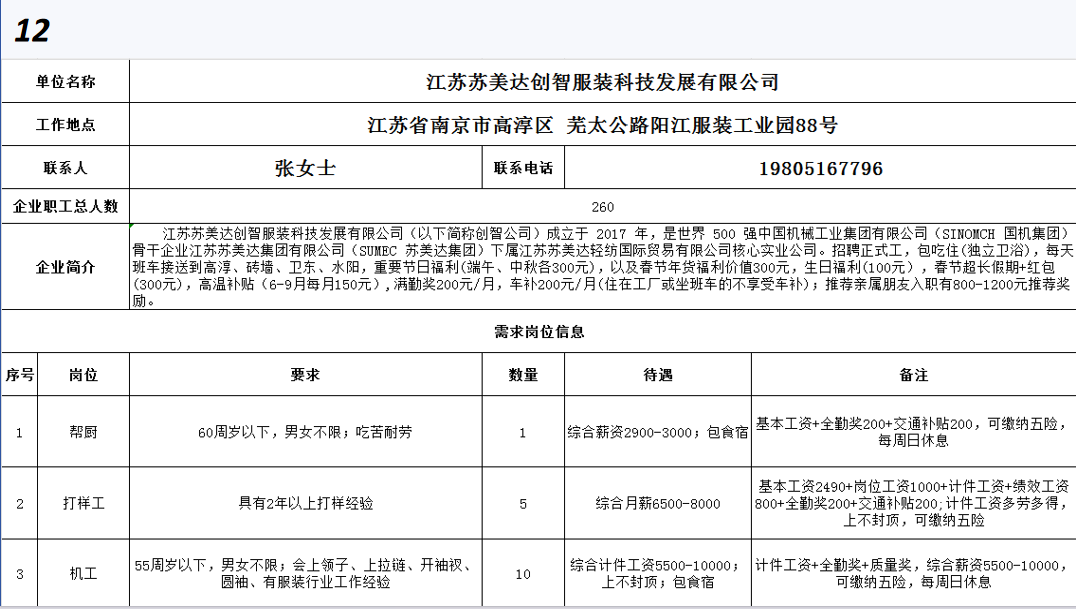This screenshot has width=1076, height=609.
Task: Click the green error indicator in 企业简介 text
Action: click(133, 228)
